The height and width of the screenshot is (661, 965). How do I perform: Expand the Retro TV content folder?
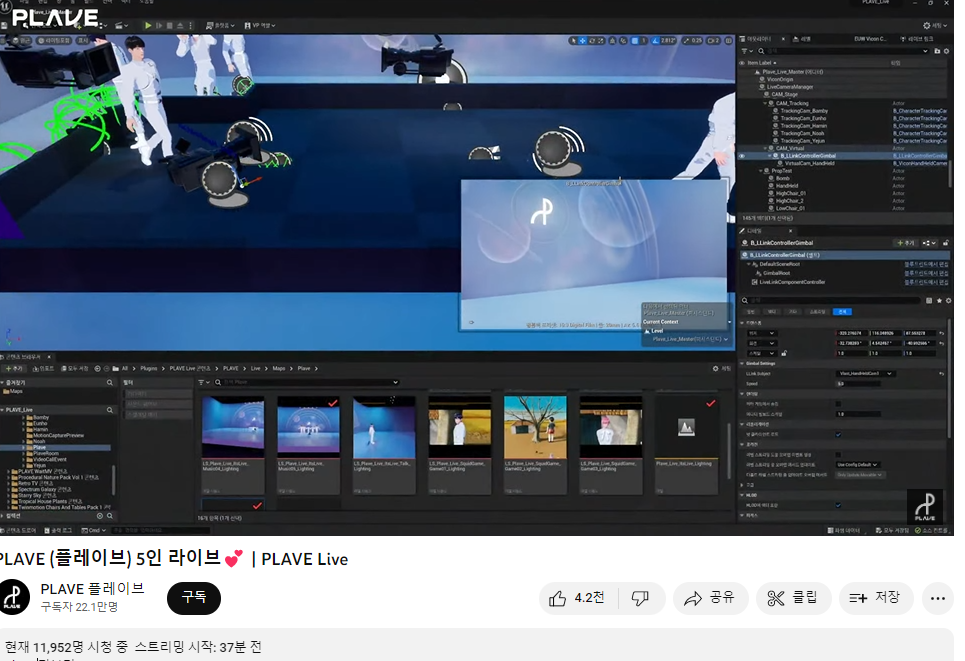coord(9,484)
